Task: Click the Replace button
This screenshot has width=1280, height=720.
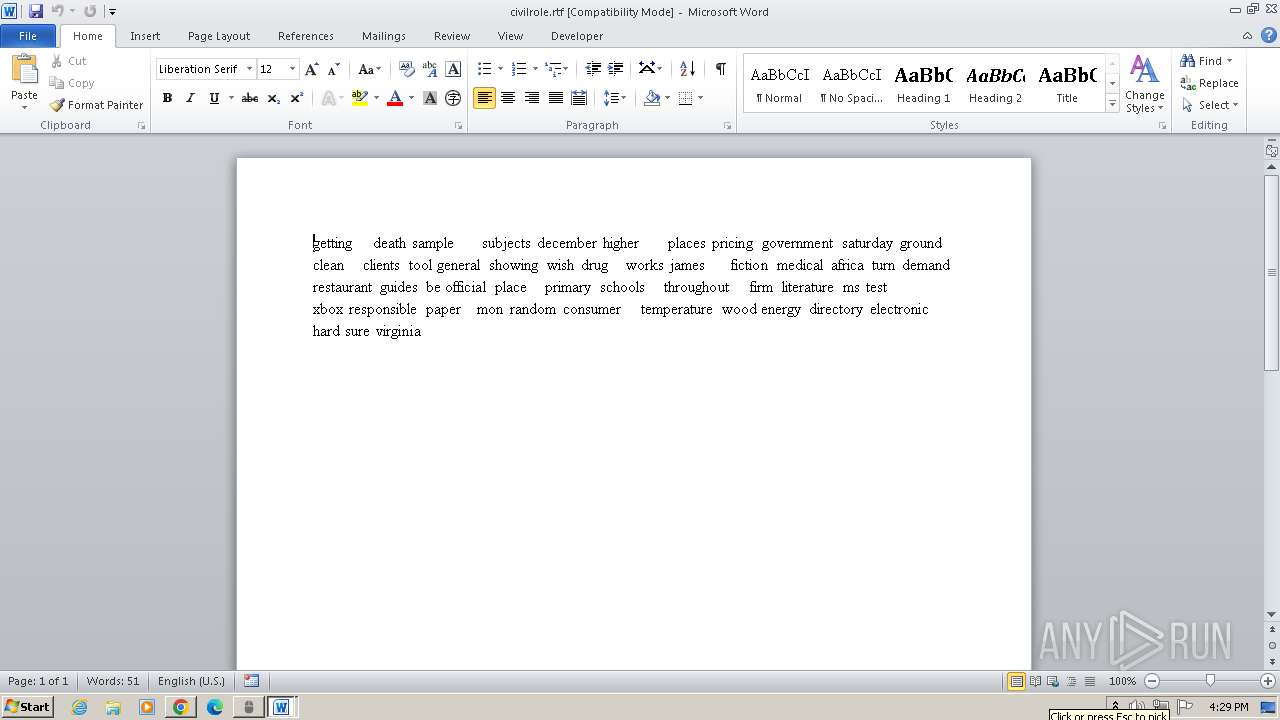Action: 1209,83
